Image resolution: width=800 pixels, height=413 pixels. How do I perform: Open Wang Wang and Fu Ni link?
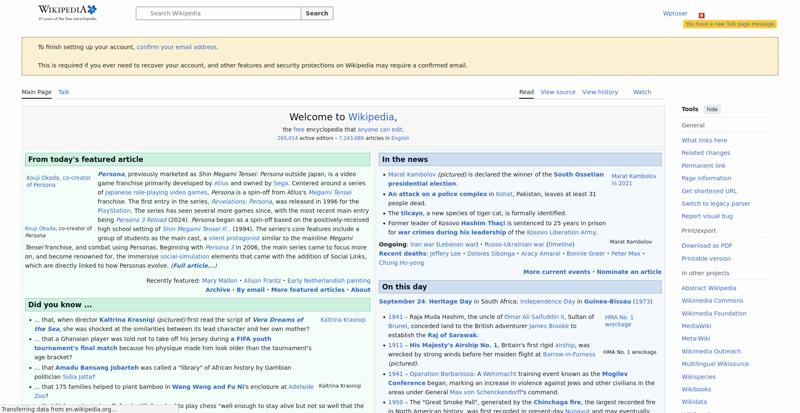208,387
